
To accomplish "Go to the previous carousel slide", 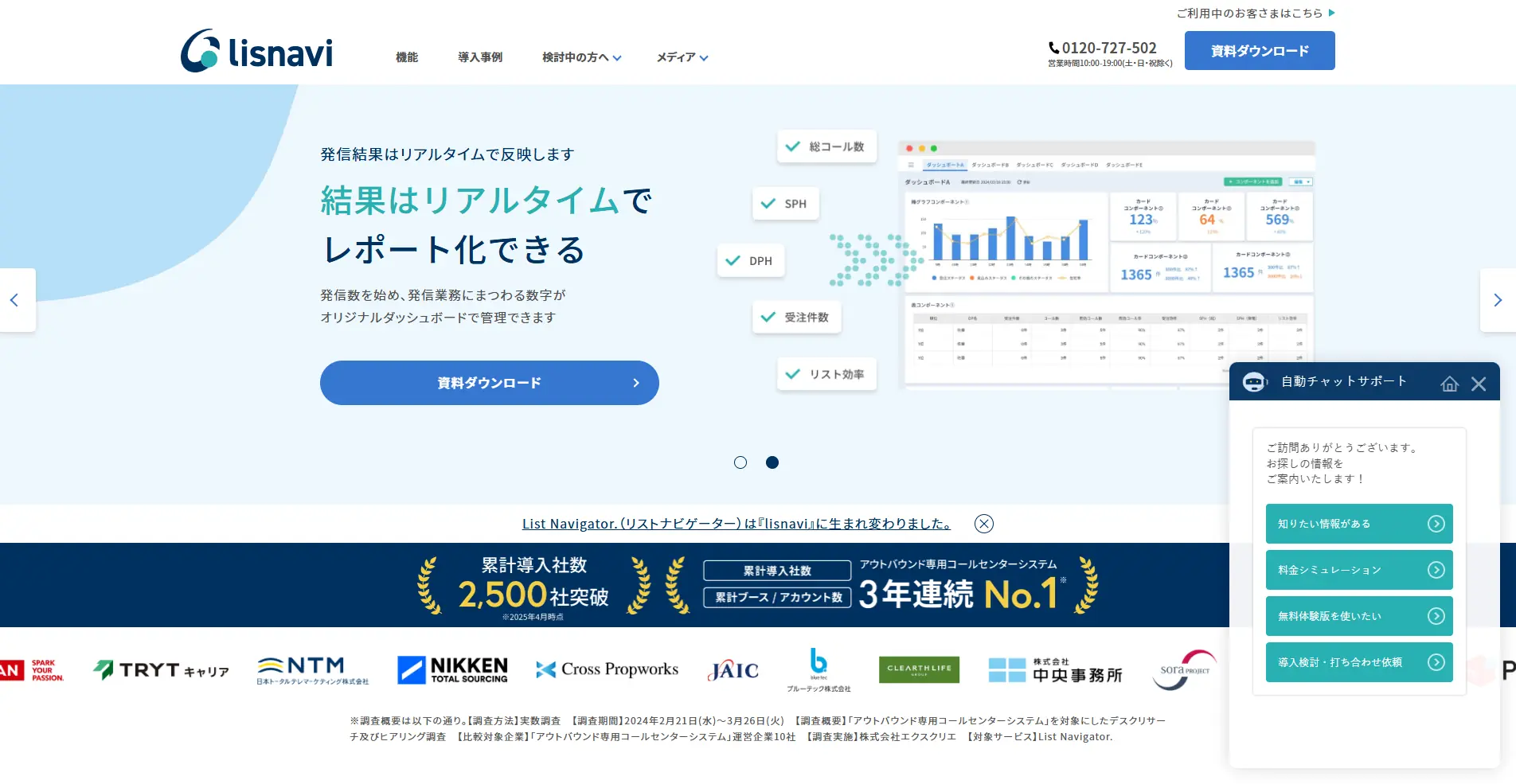I will click(x=14, y=300).
